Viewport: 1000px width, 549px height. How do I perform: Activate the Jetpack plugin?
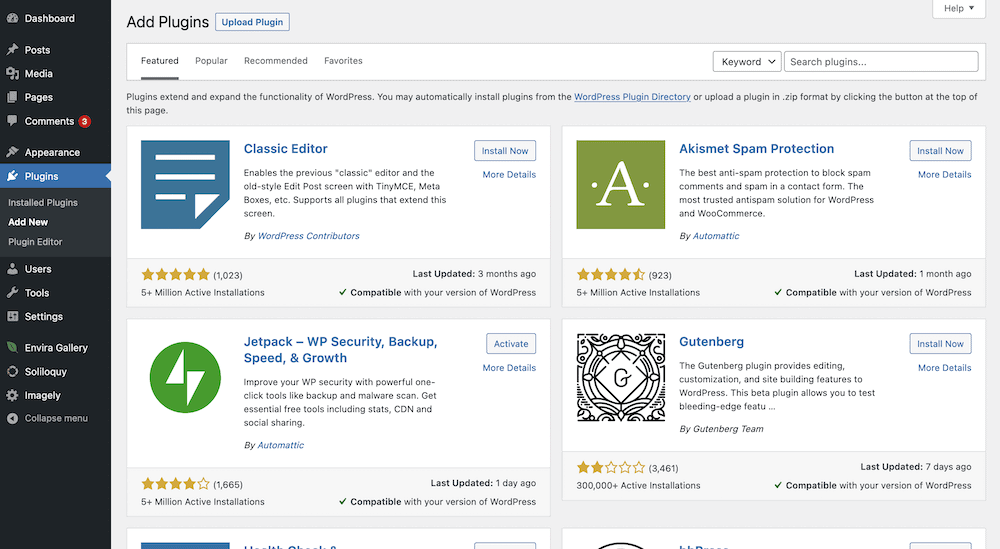coord(511,344)
